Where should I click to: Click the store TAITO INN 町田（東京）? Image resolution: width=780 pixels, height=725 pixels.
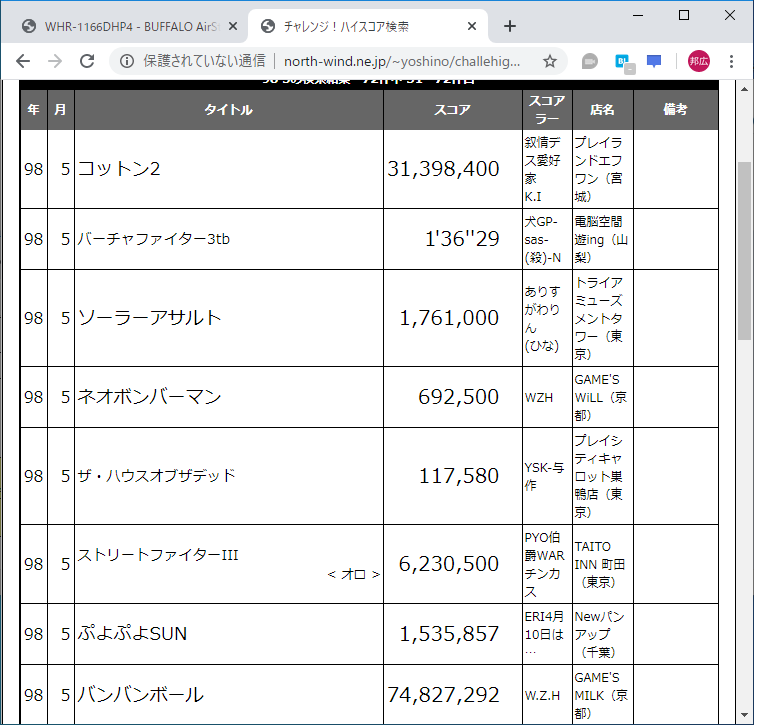pos(599,564)
